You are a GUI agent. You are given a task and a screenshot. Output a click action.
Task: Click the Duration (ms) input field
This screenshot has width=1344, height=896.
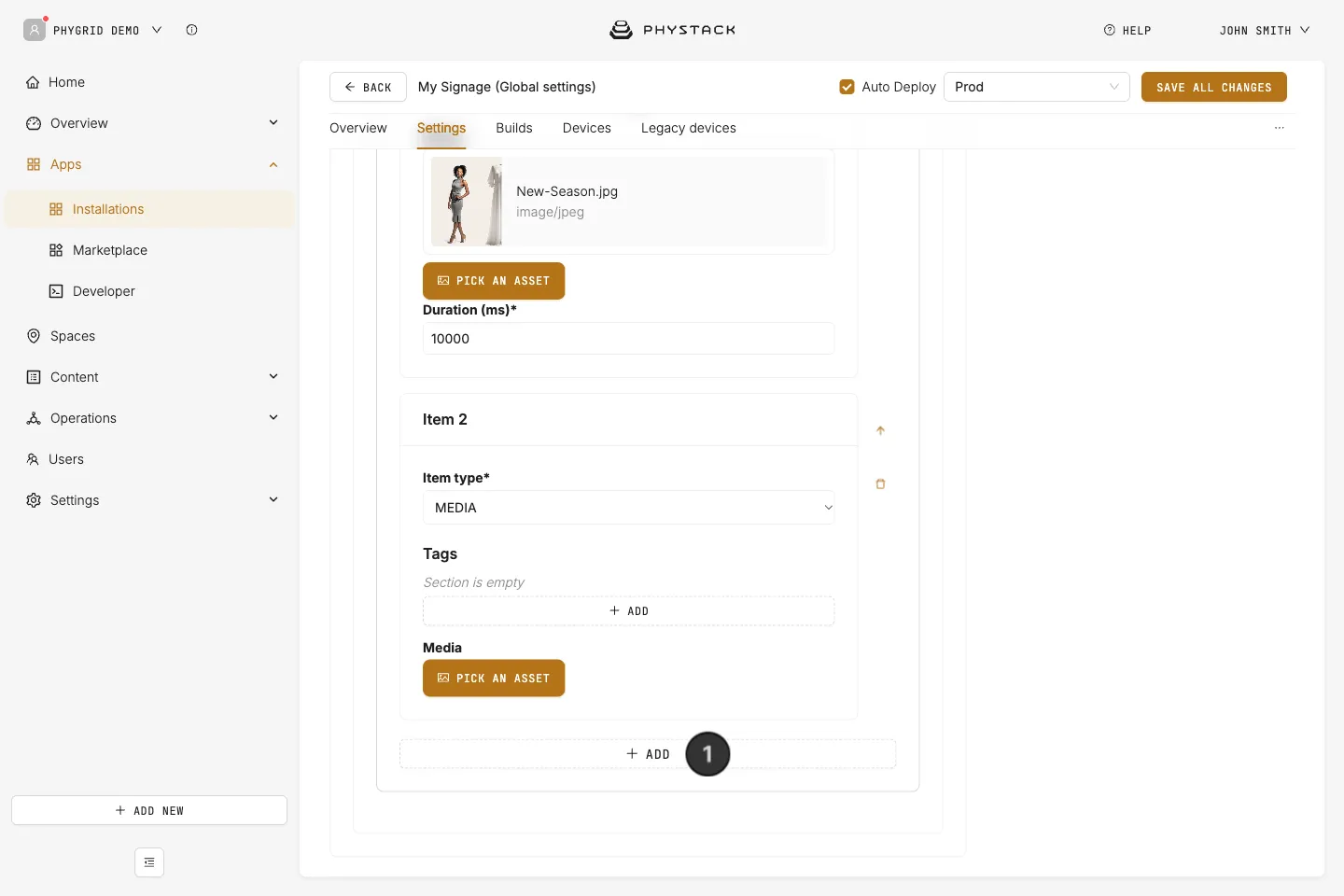coord(629,339)
